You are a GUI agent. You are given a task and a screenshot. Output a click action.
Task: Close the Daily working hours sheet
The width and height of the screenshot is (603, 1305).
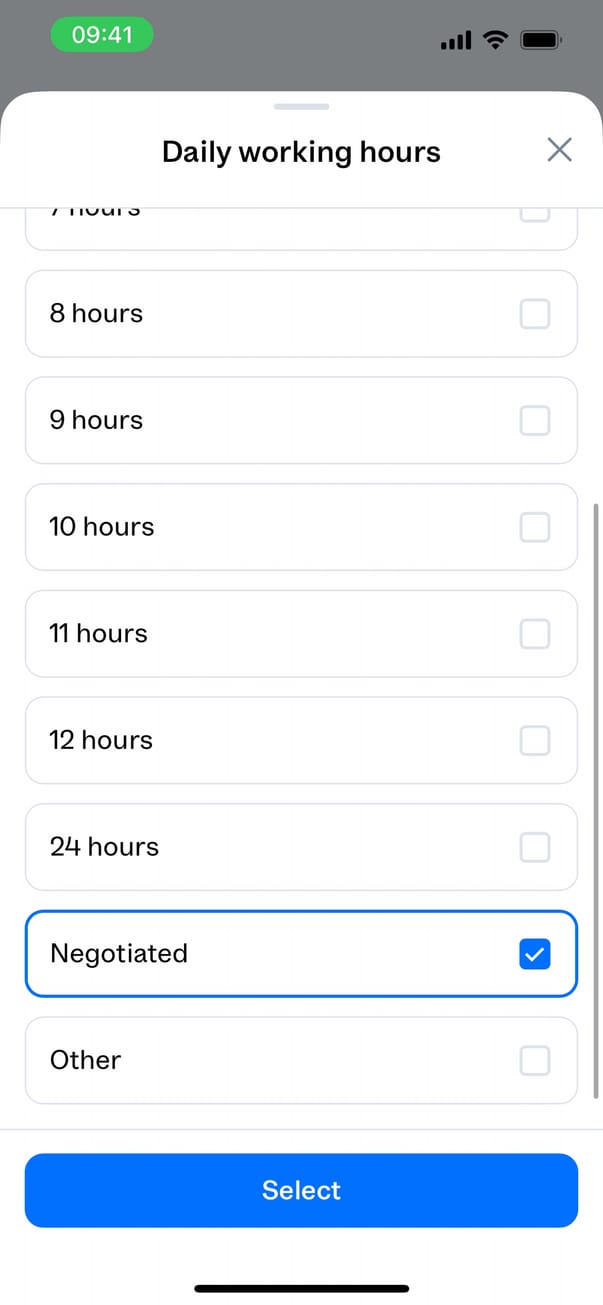(x=559, y=150)
